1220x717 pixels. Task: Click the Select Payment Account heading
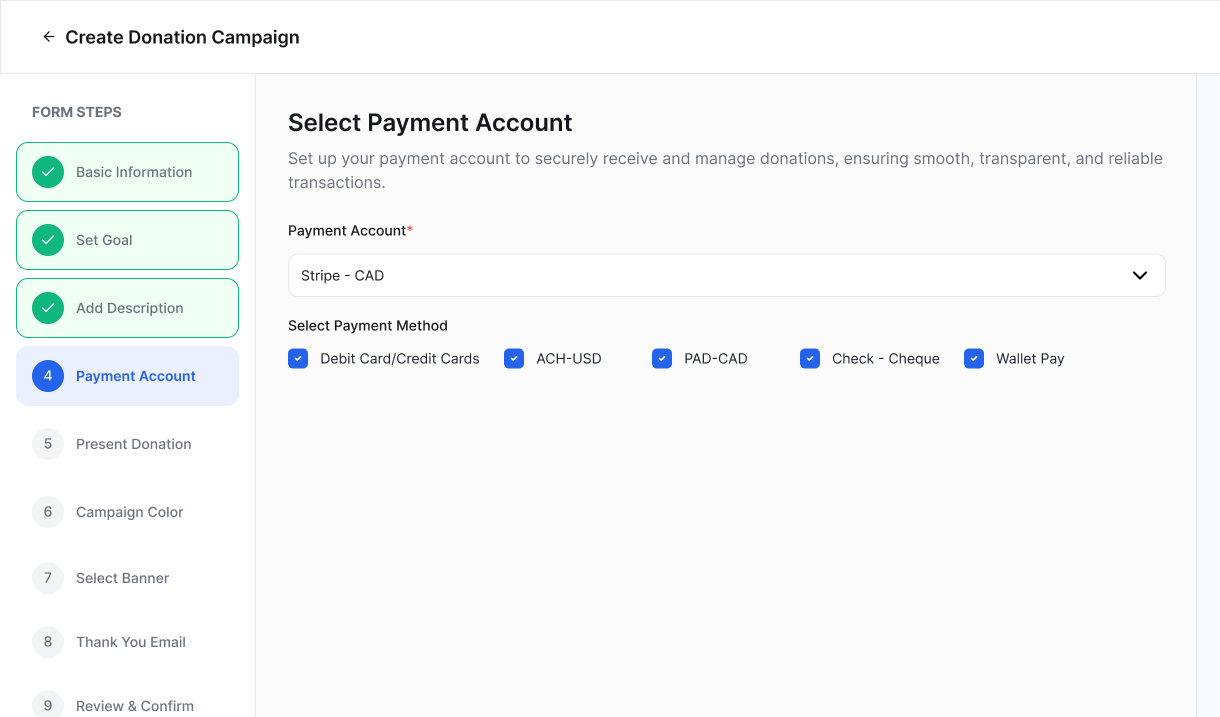430,123
